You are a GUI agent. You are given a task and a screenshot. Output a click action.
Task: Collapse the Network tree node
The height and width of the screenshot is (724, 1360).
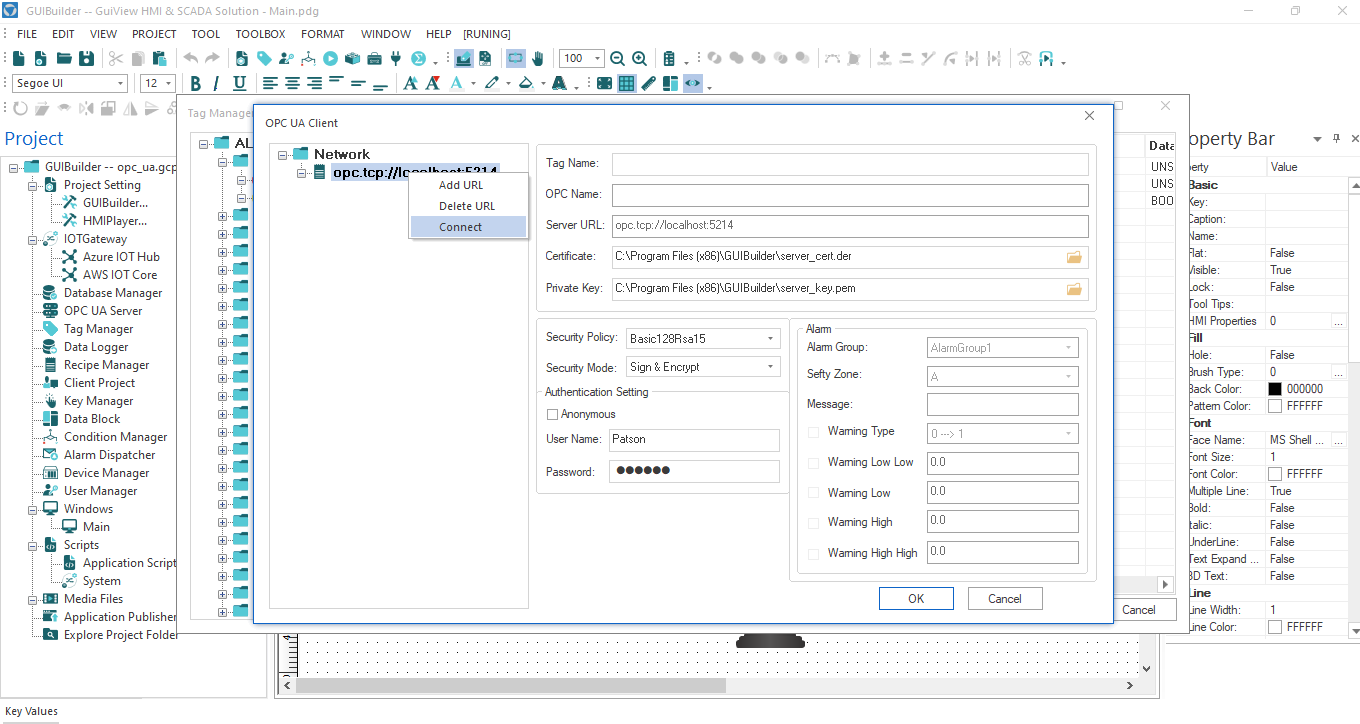click(284, 155)
